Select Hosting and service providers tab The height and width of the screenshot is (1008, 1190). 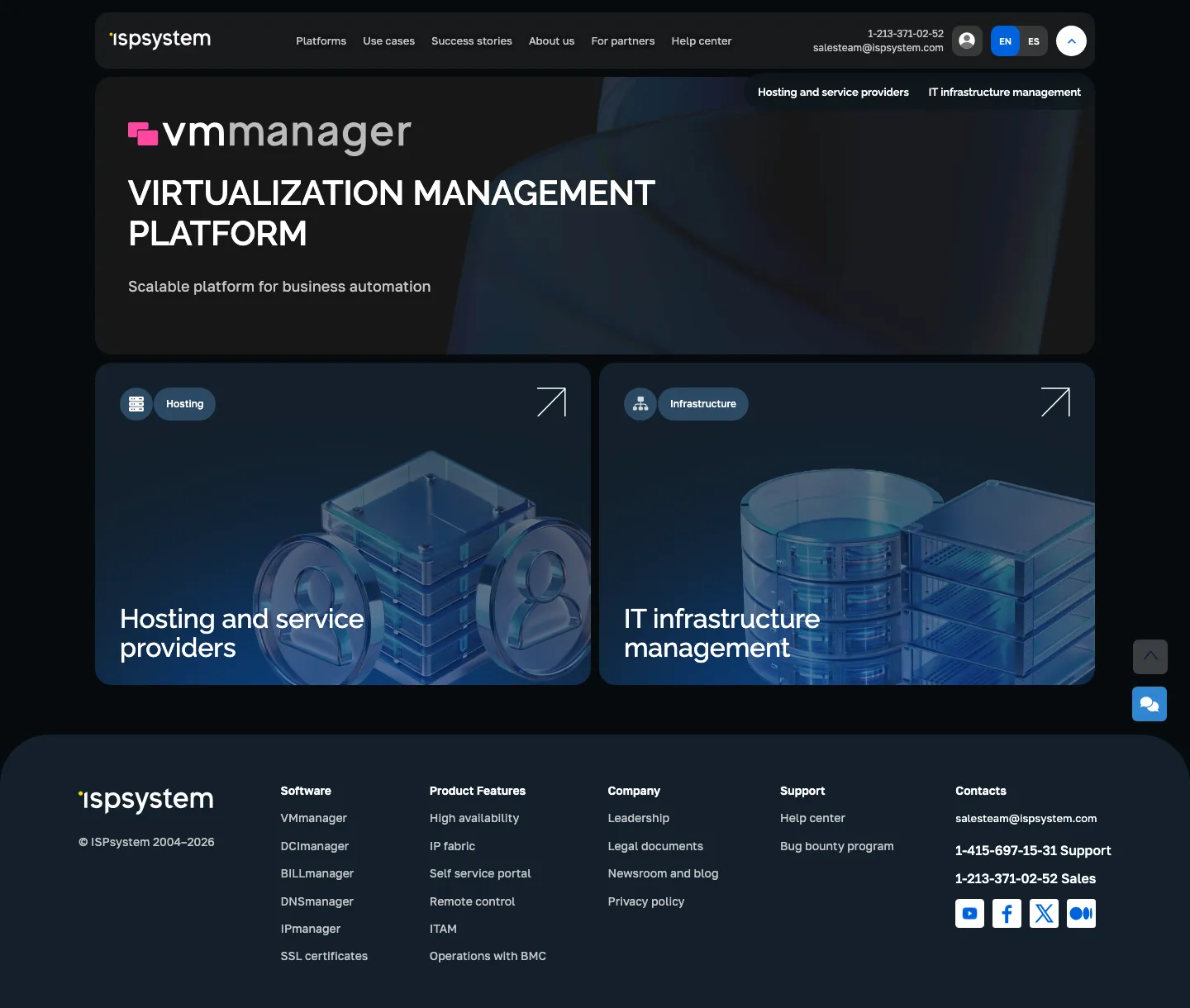click(833, 92)
